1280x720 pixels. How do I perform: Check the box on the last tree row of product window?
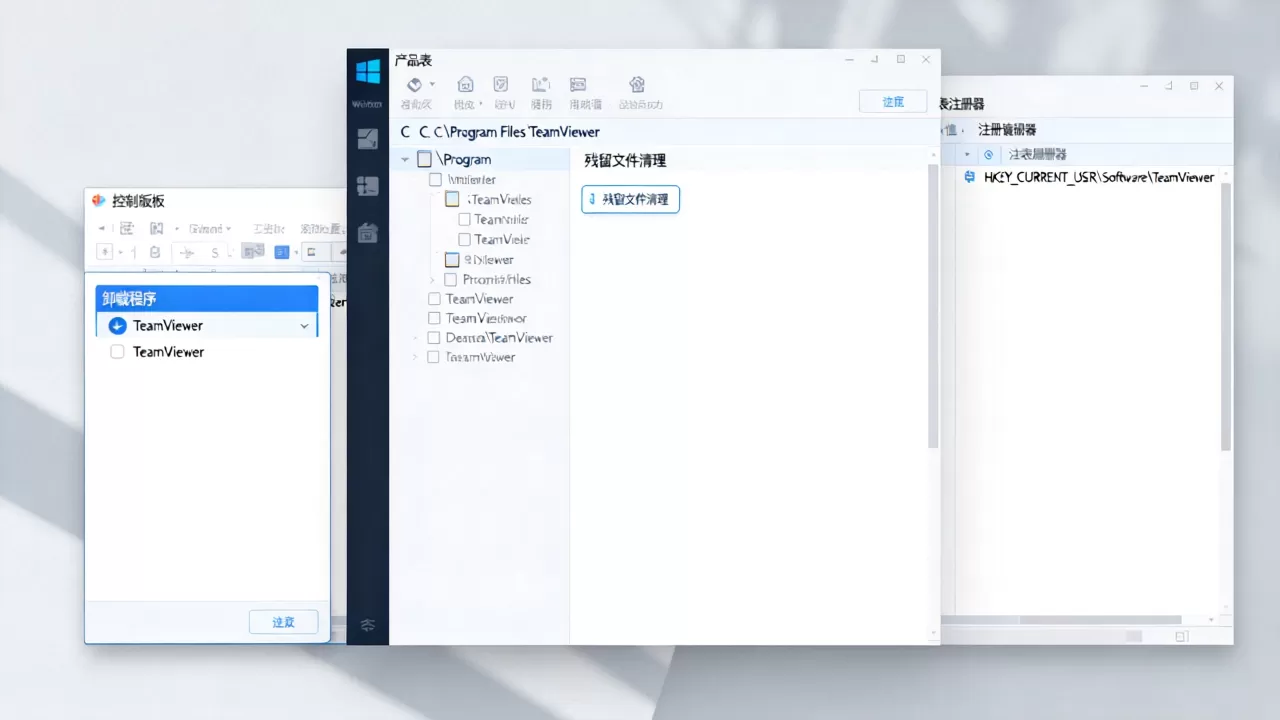coord(434,357)
